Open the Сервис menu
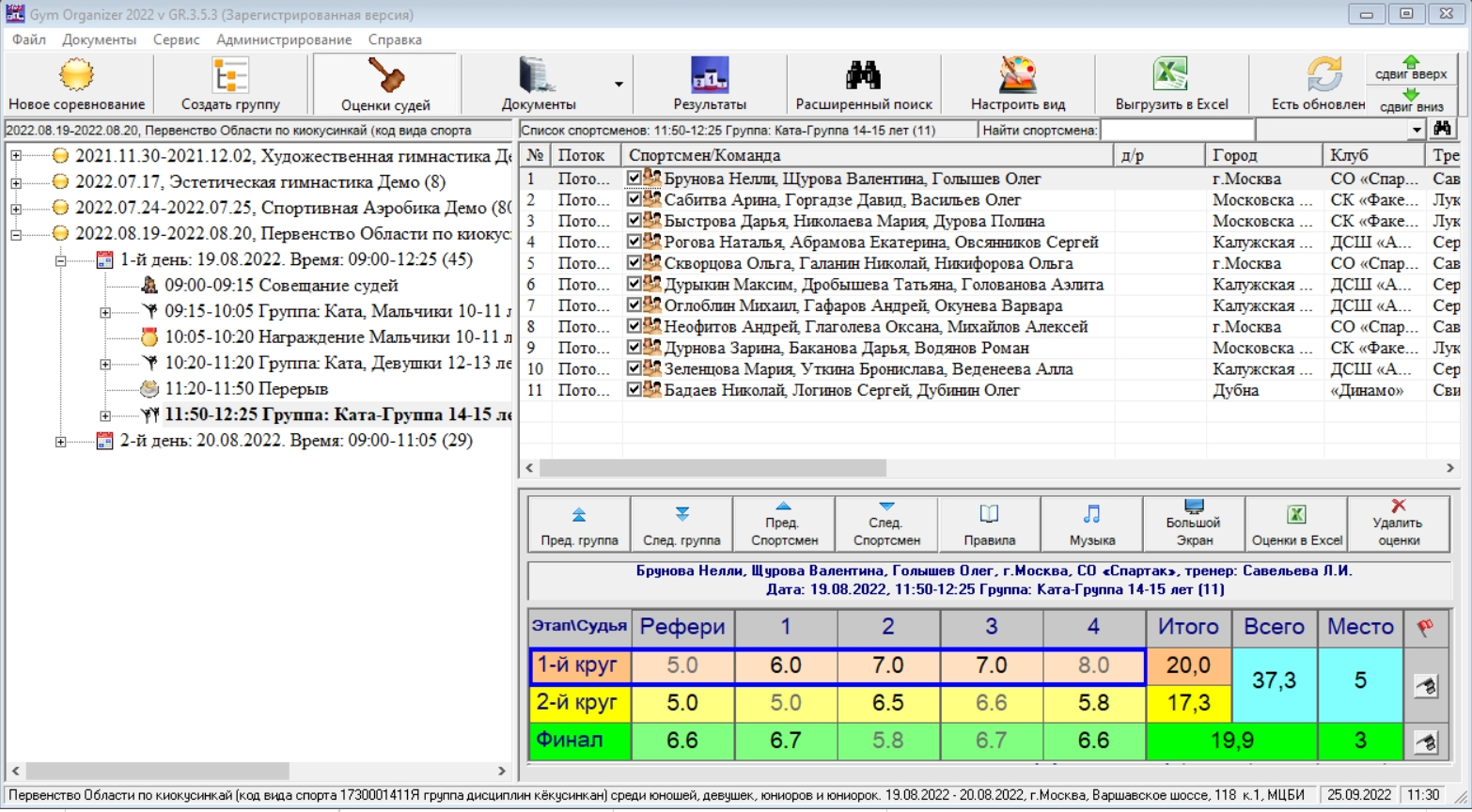The image size is (1472, 812). click(176, 39)
